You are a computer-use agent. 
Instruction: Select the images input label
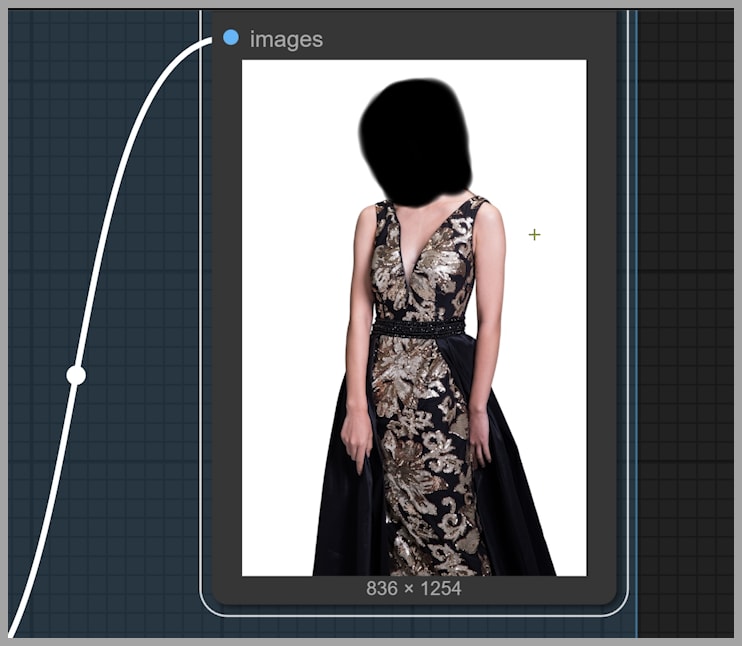(x=286, y=39)
